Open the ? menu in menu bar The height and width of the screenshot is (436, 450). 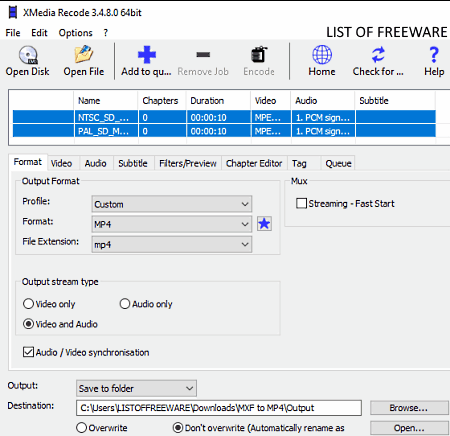[x=106, y=33]
